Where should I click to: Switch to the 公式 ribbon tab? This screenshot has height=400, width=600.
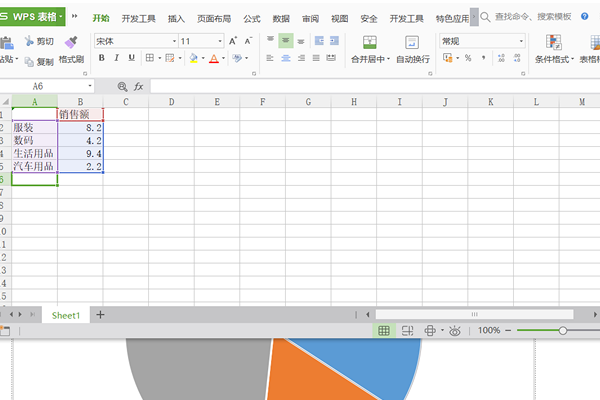coord(252,18)
